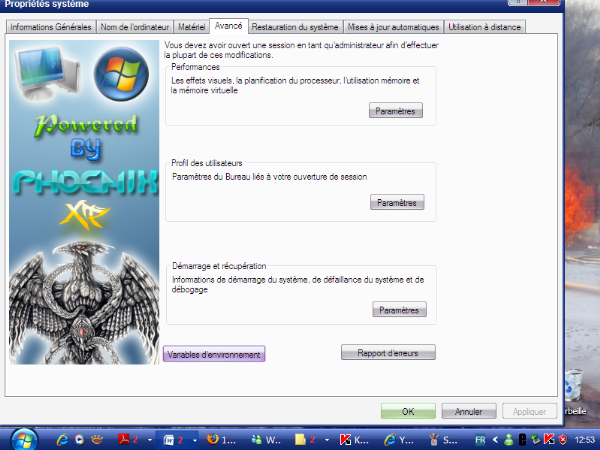Open Performances Paramètres button

pyautogui.click(x=396, y=111)
